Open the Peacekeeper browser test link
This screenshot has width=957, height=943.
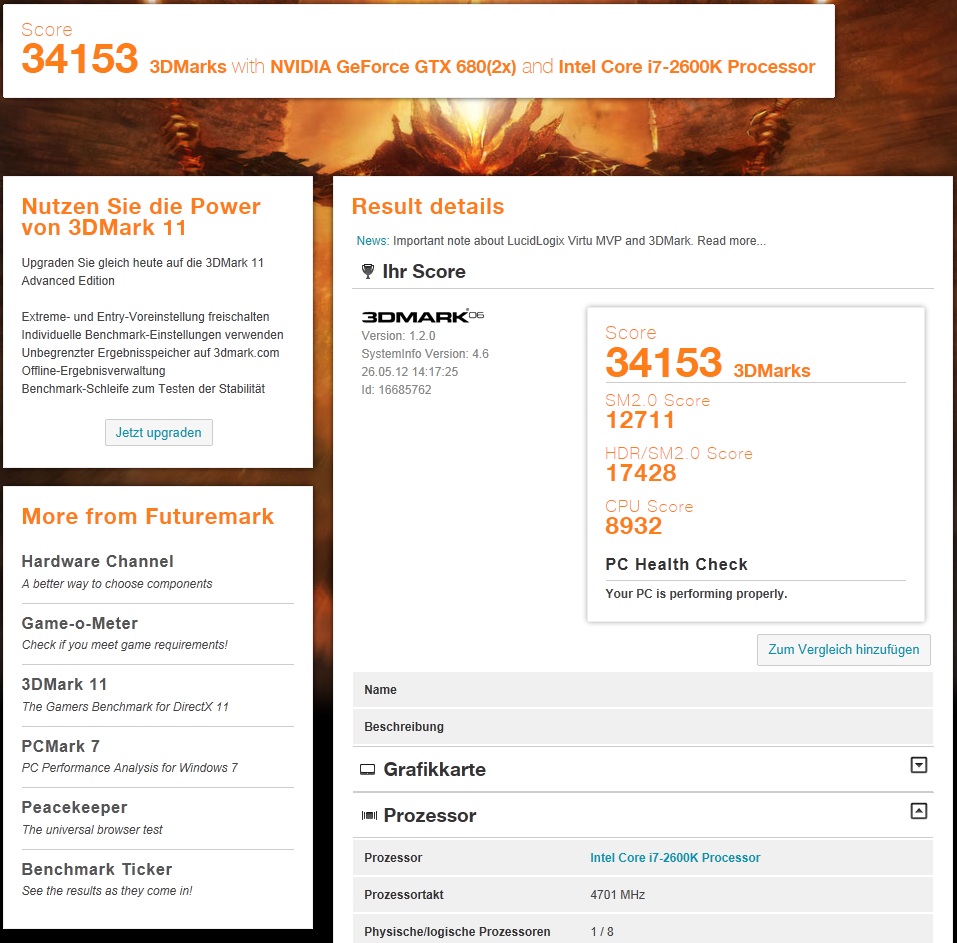pos(74,807)
